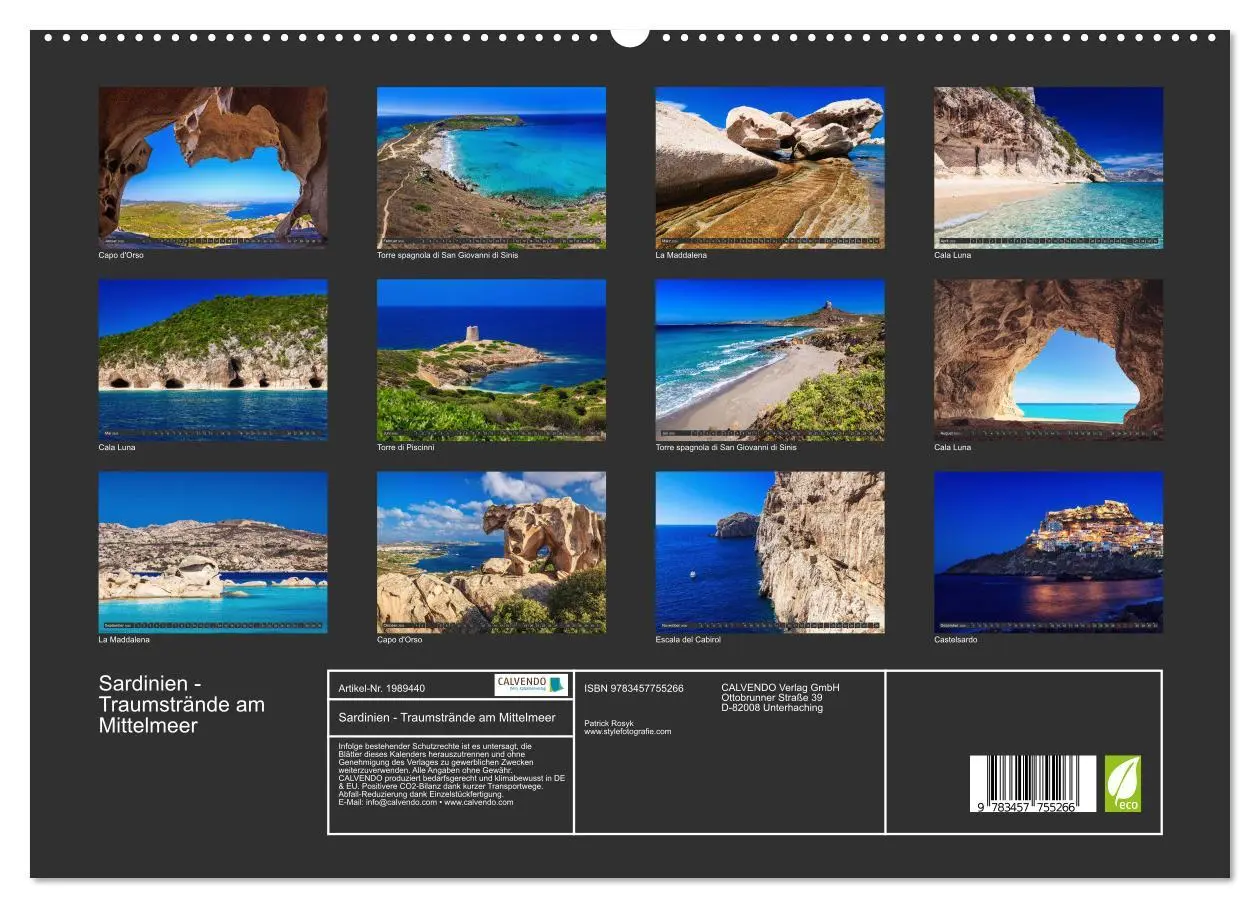Viewport: 1260px width, 908px height.
Task: Click the green eco leaf icon
Action: coord(1124,784)
